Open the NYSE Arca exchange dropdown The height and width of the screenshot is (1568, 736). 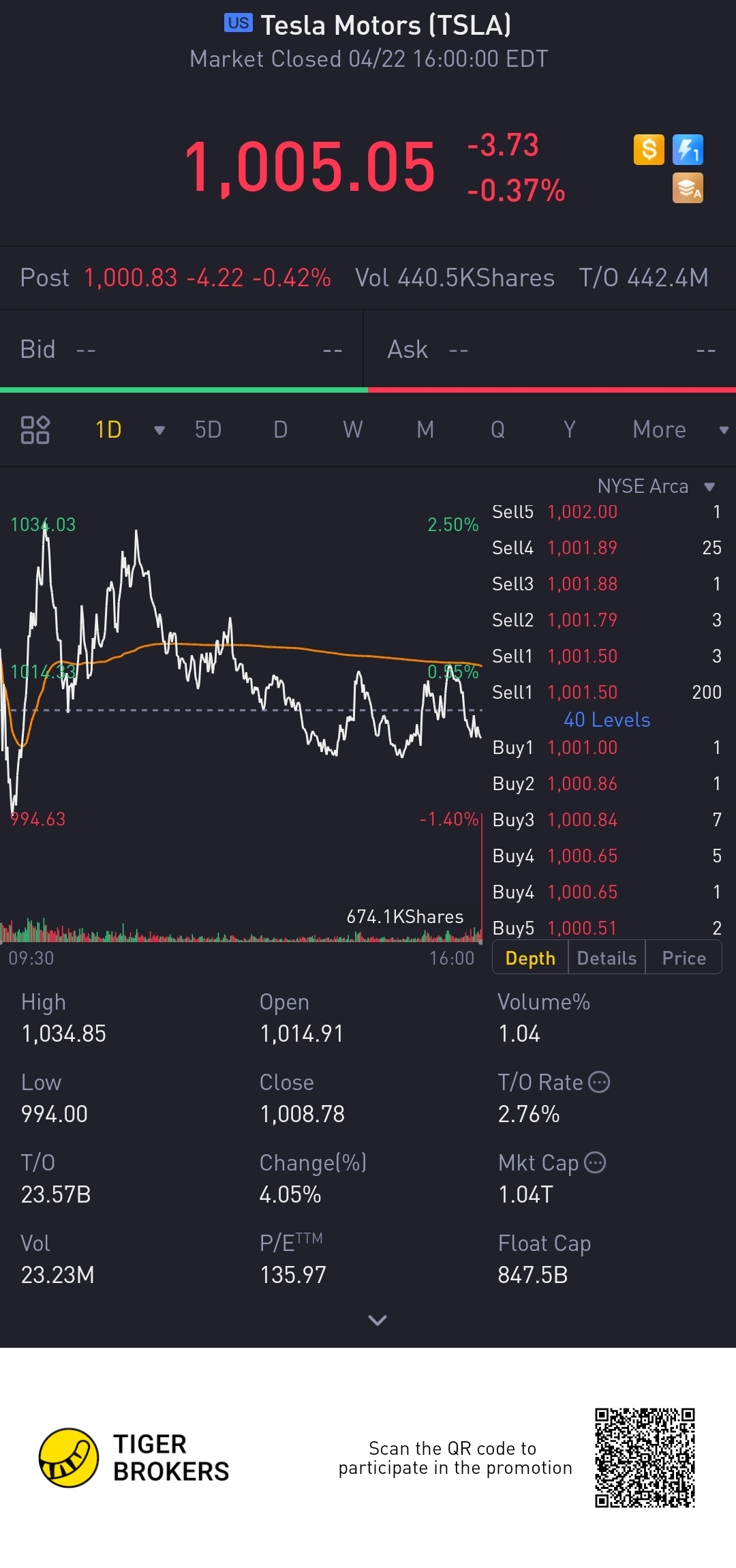point(656,486)
